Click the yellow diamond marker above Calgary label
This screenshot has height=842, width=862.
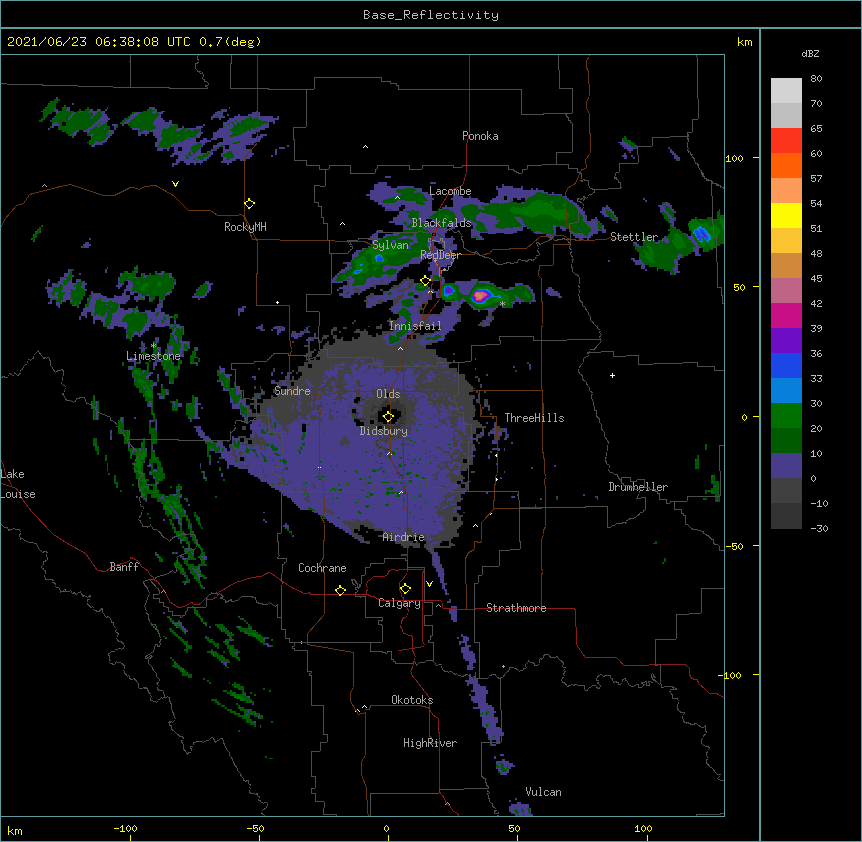[x=405, y=589]
